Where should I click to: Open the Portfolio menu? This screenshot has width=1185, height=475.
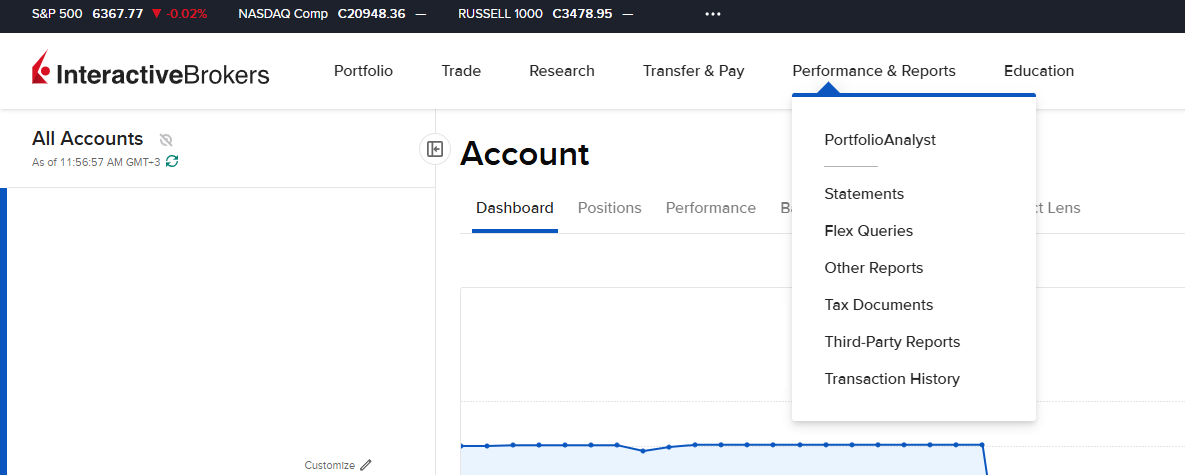(x=364, y=71)
